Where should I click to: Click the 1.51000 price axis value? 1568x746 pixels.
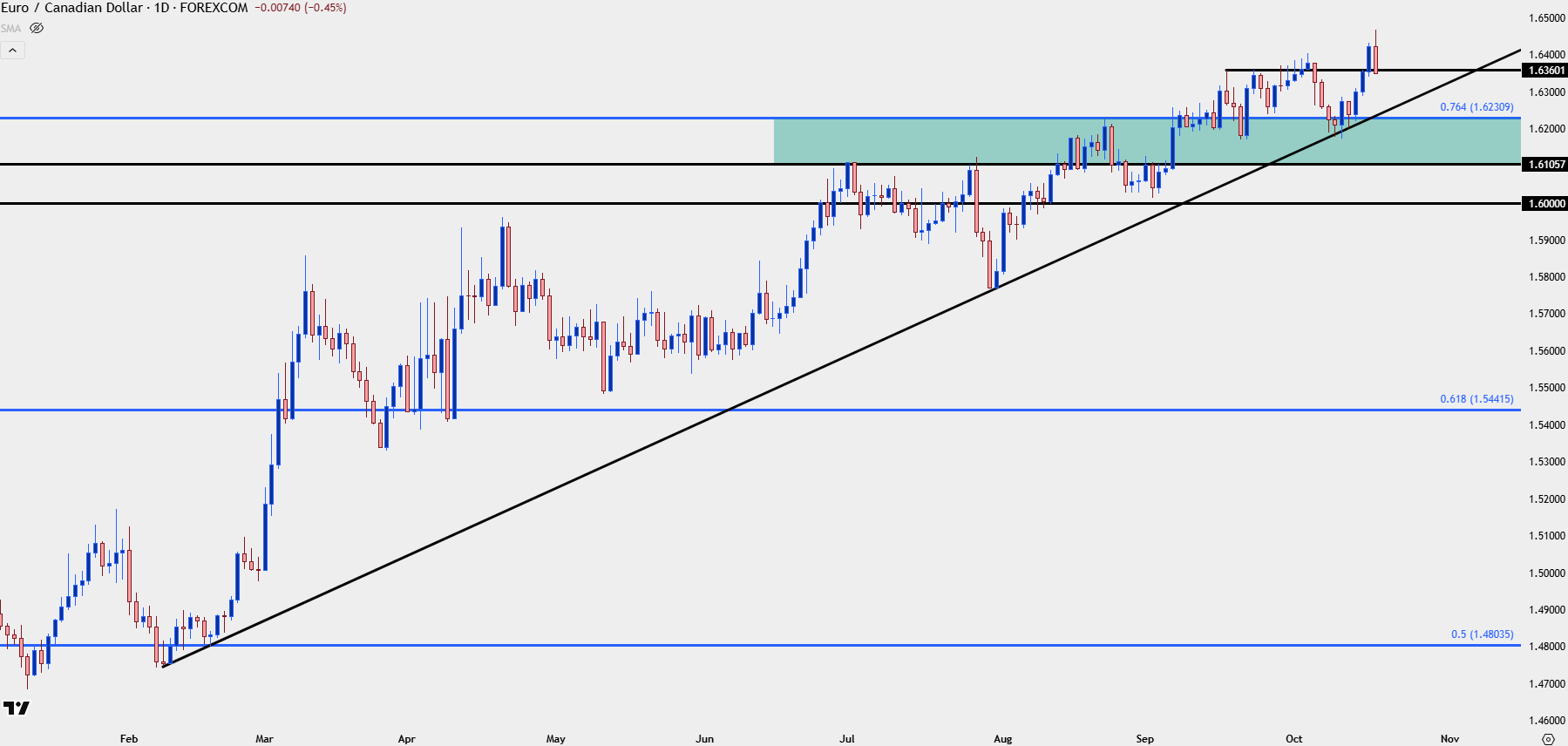1547,536
